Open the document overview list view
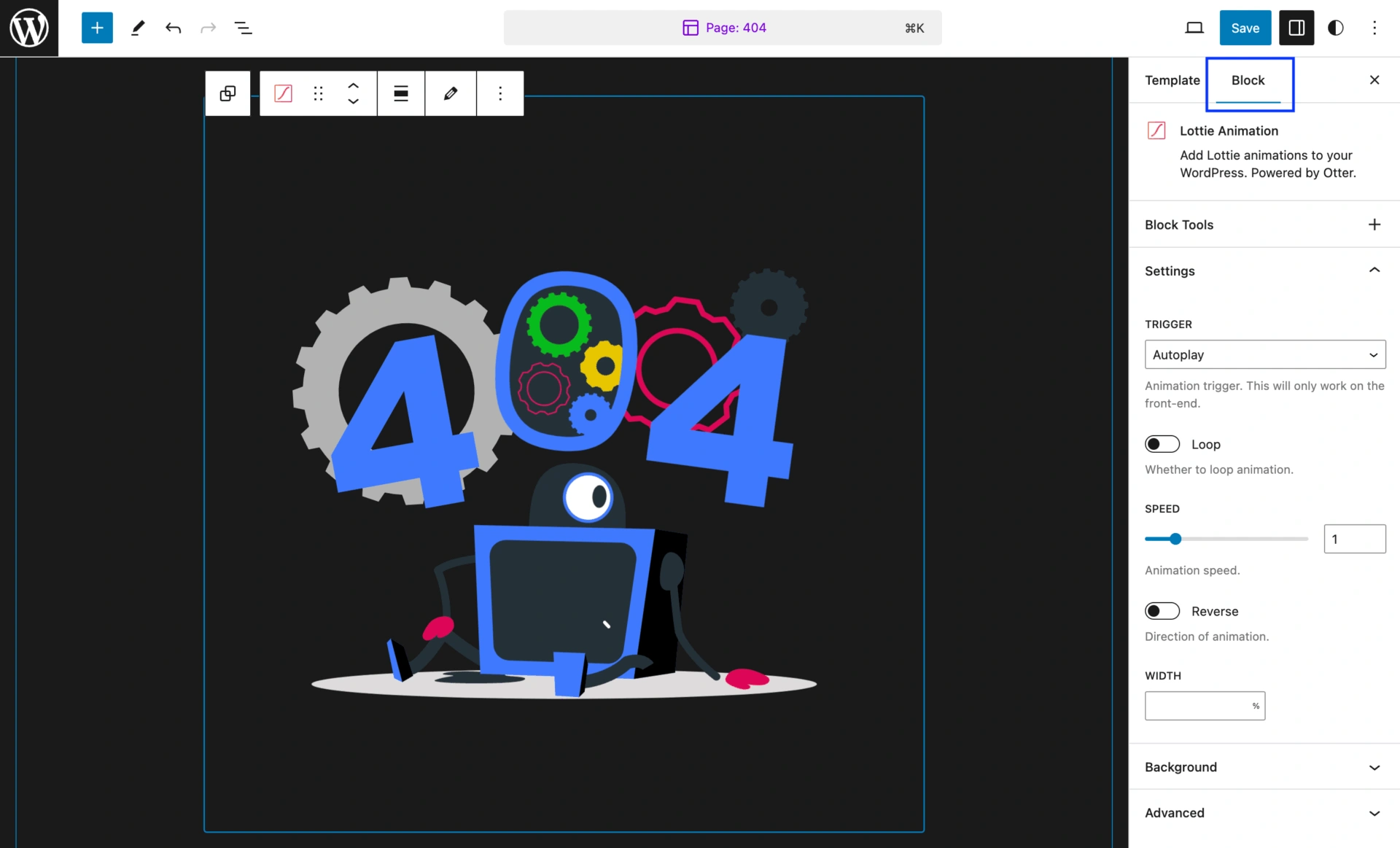Image resolution: width=1400 pixels, height=848 pixels. tap(243, 28)
